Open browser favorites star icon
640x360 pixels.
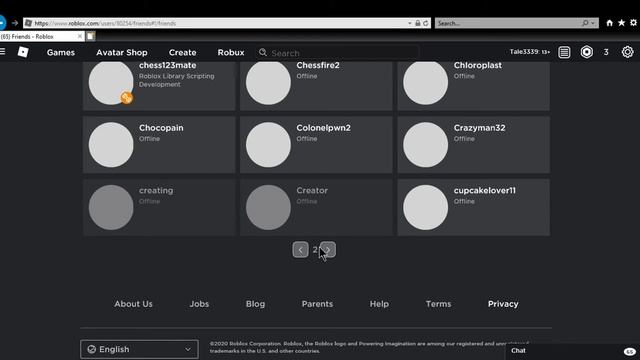click(621, 23)
